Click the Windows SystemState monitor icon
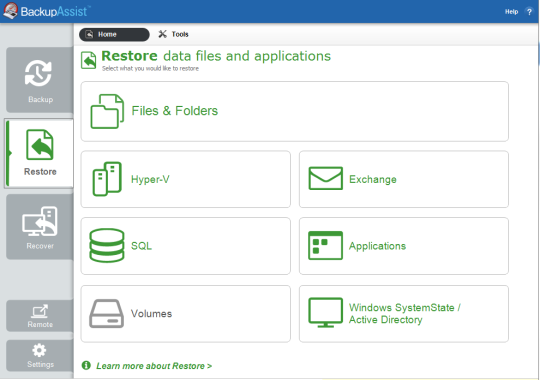 325,312
